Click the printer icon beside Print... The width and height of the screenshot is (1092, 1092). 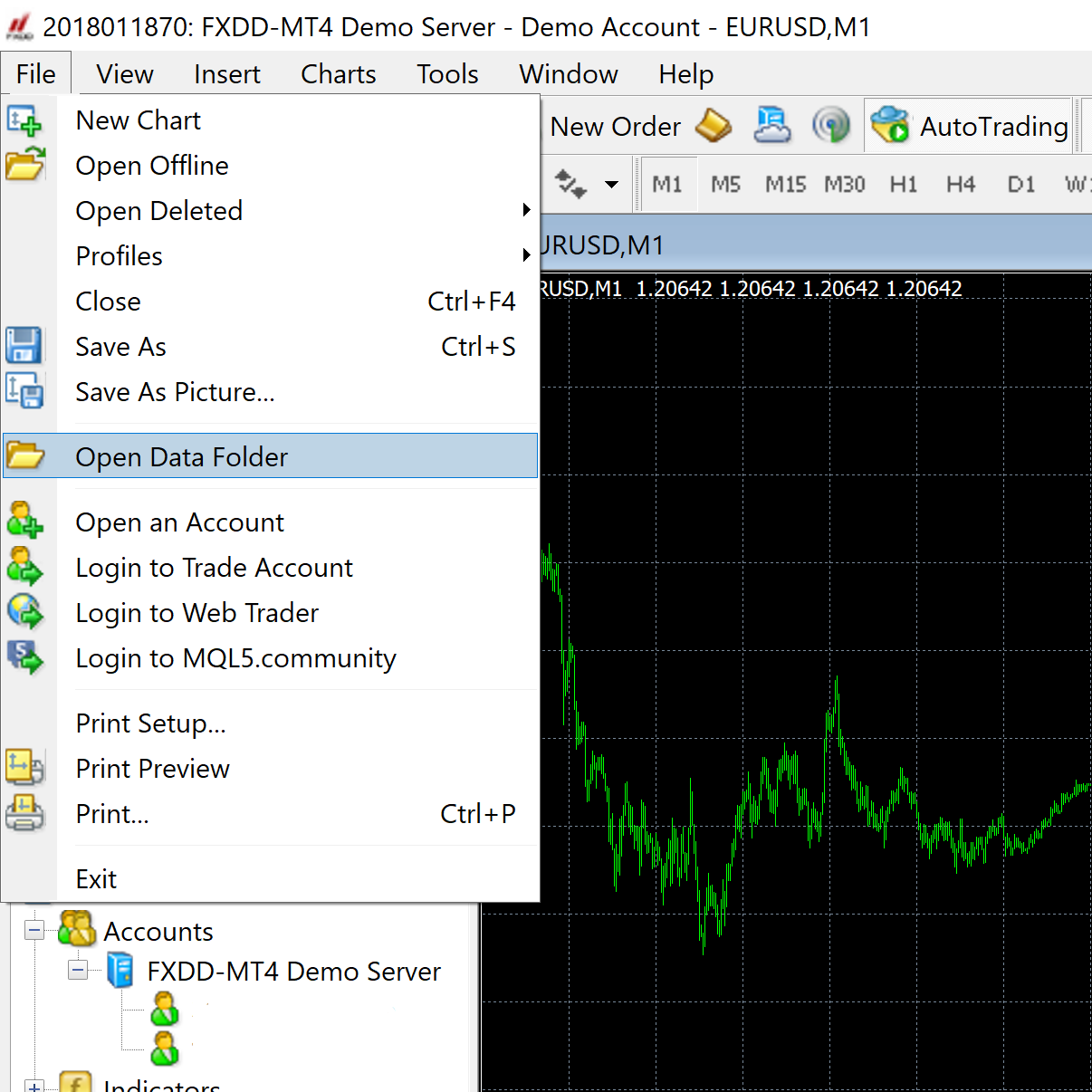24,812
